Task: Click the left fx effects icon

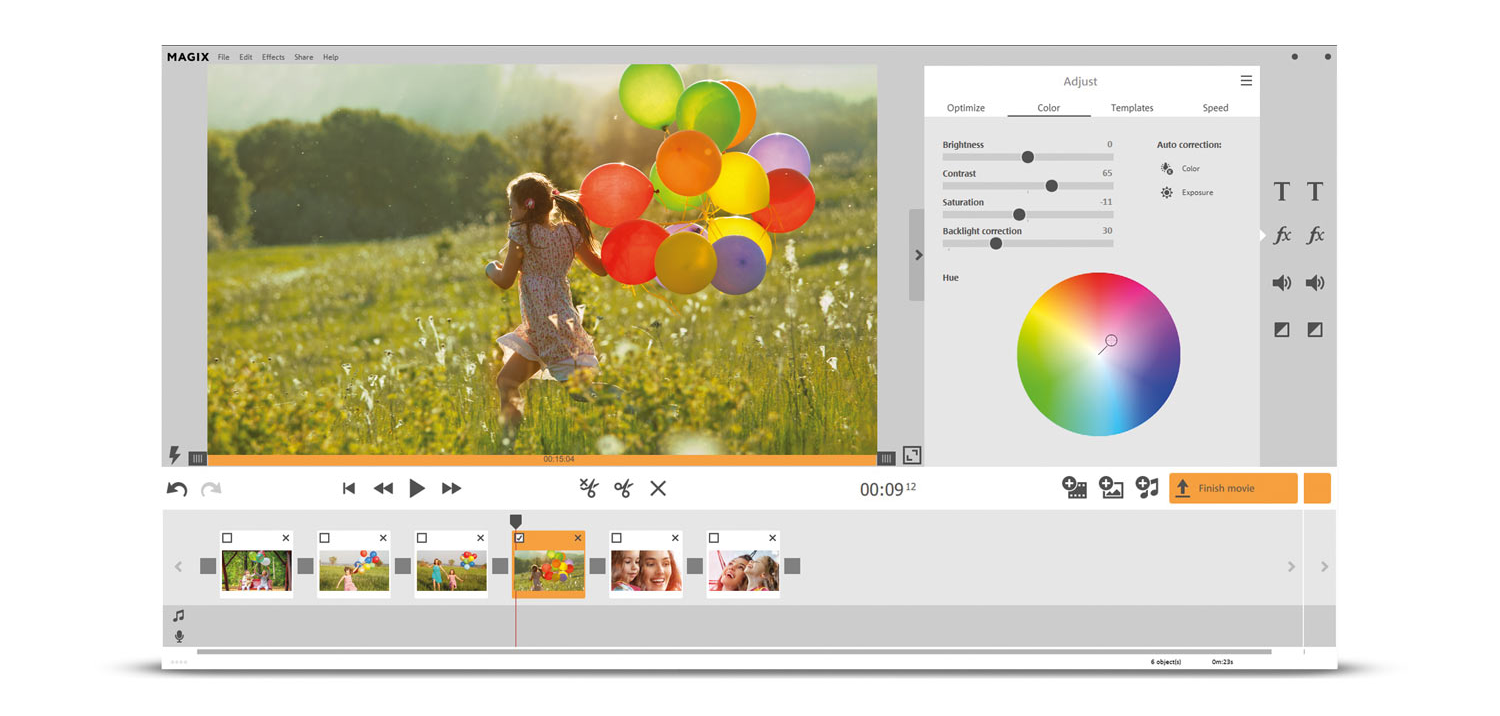Action: (1282, 236)
